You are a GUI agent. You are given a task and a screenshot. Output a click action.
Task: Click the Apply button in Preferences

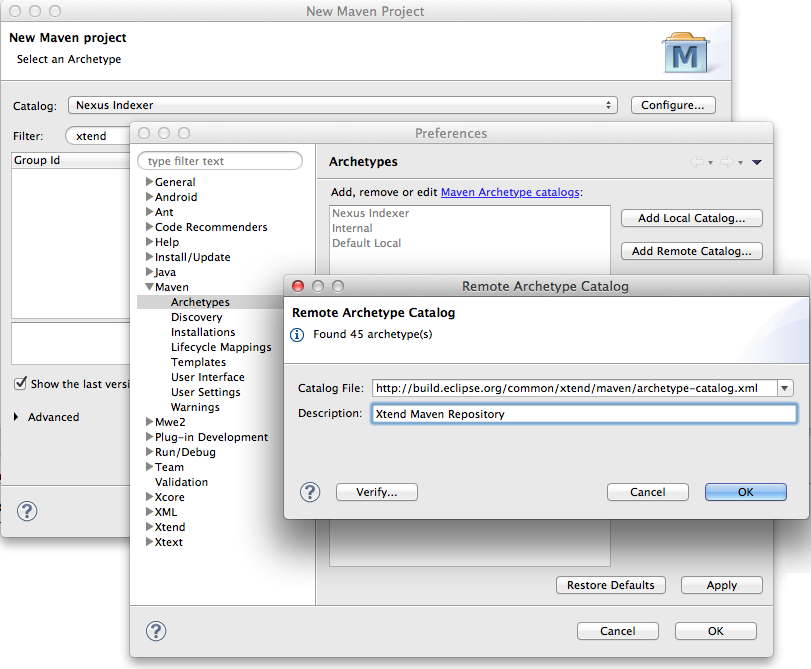click(x=722, y=585)
